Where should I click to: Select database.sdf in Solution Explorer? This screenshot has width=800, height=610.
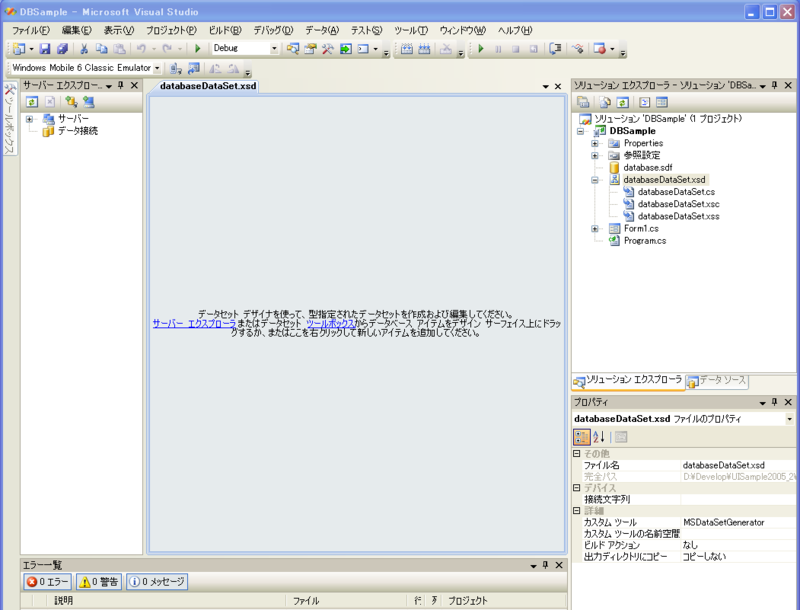click(647, 167)
